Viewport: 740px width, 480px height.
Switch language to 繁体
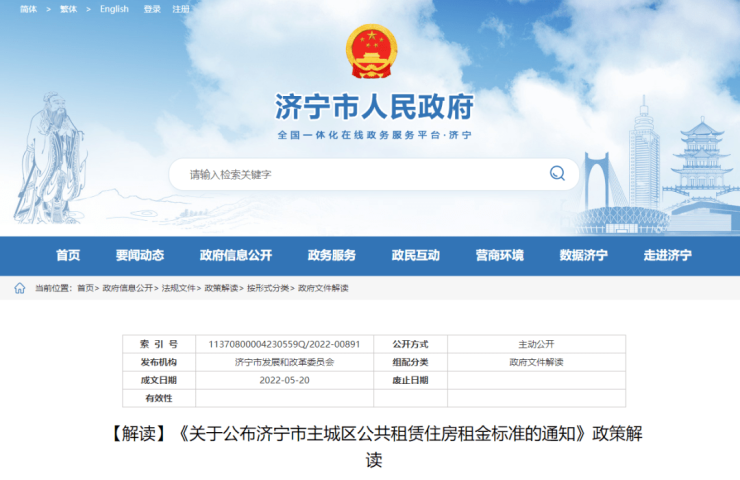[68, 9]
